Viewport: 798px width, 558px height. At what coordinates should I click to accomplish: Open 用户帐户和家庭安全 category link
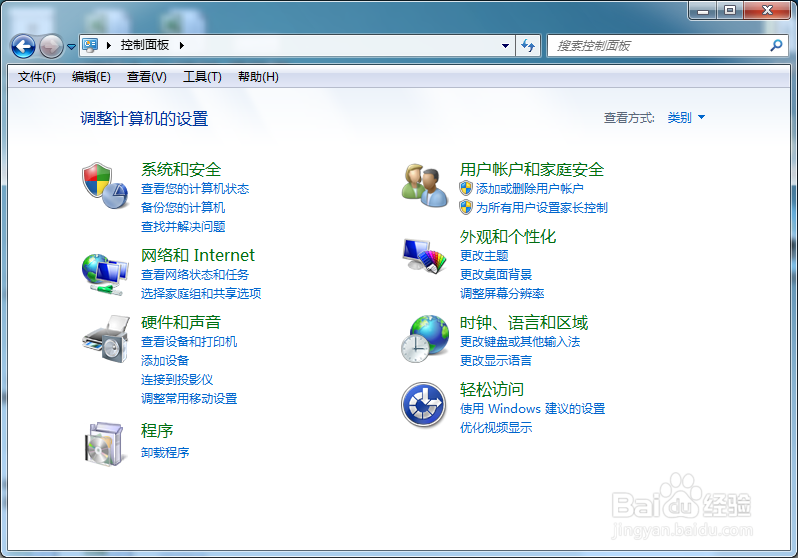tap(532, 170)
